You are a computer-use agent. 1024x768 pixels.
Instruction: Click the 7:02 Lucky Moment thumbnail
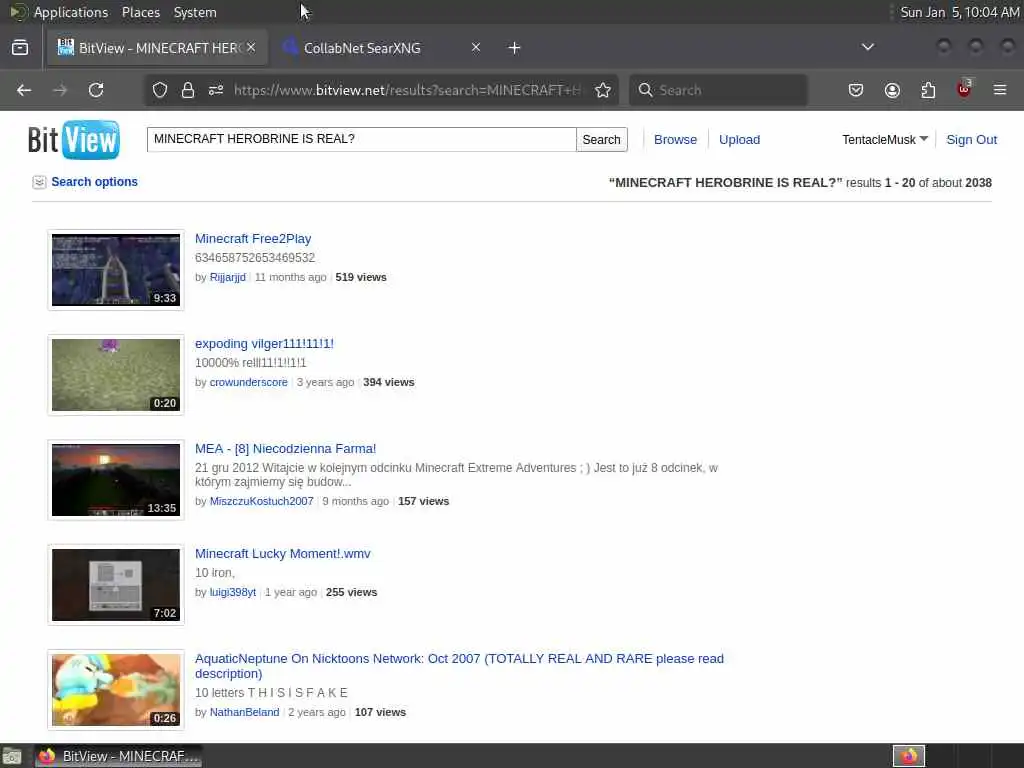click(x=116, y=585)
